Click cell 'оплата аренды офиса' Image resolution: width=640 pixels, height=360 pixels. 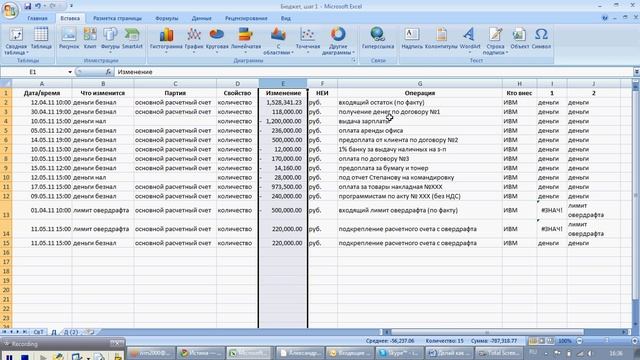coord(420,131)
